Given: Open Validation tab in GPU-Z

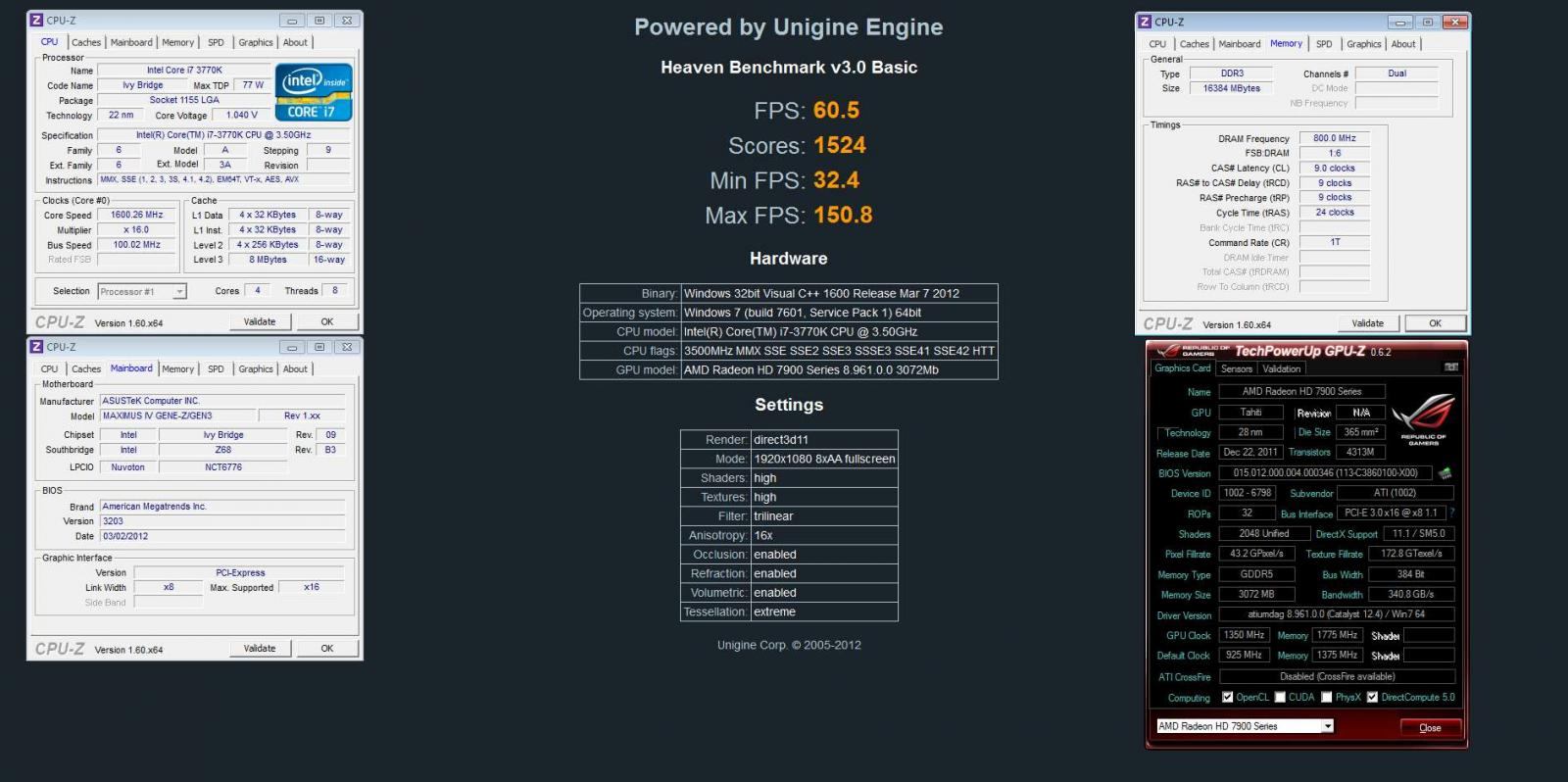Looking at the screenshot, I should [1282, 368].
